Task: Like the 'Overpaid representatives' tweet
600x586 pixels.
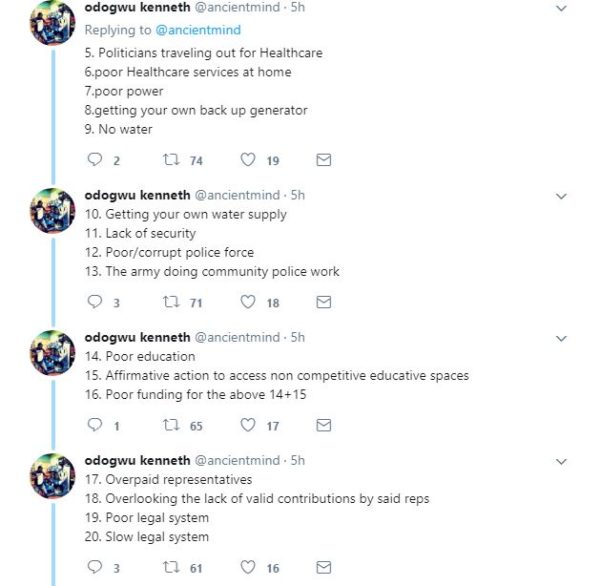Action: 249,568
